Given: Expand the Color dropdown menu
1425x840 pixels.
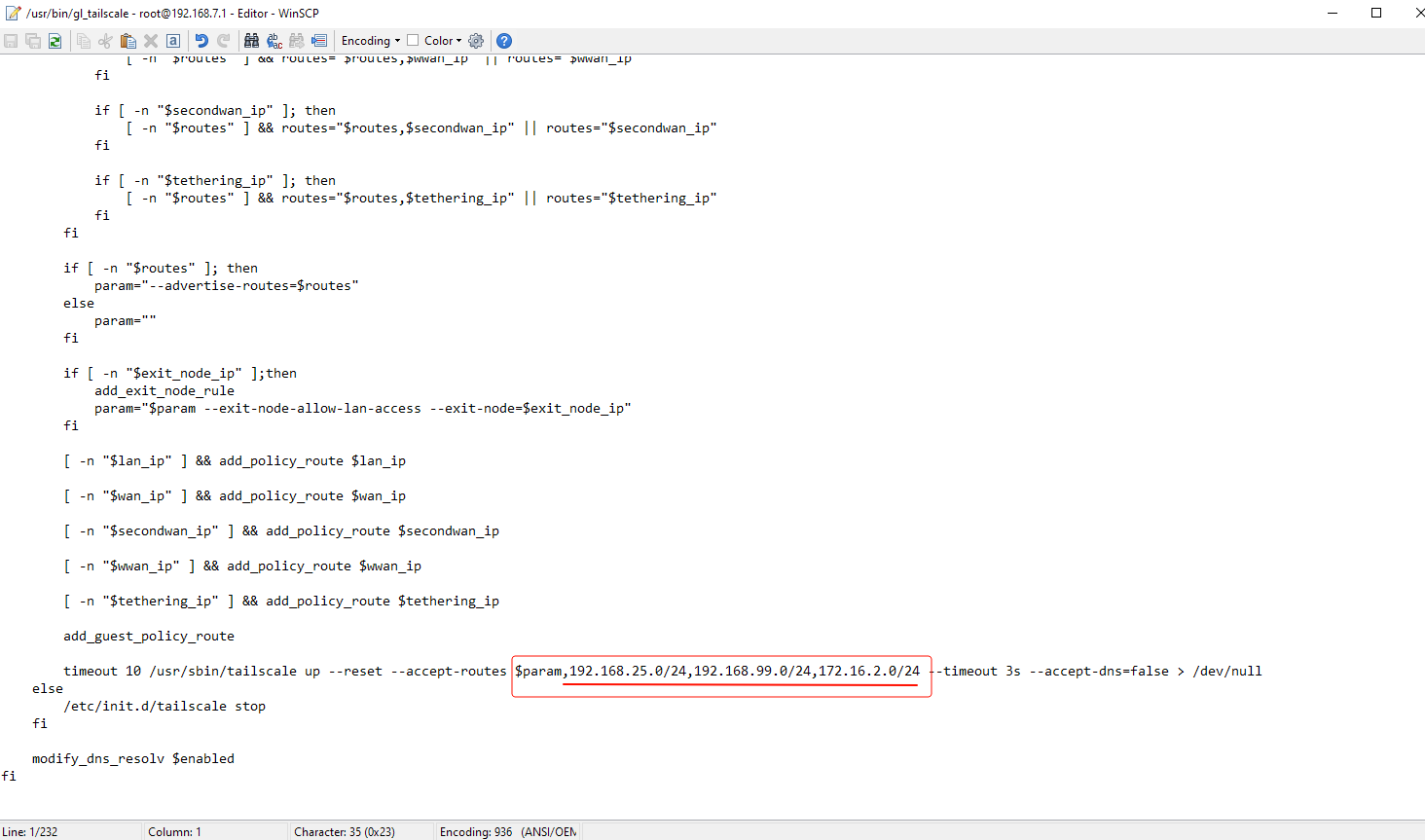Looking at the screenshot, I should pyautogui.click(x=443, y=41).
